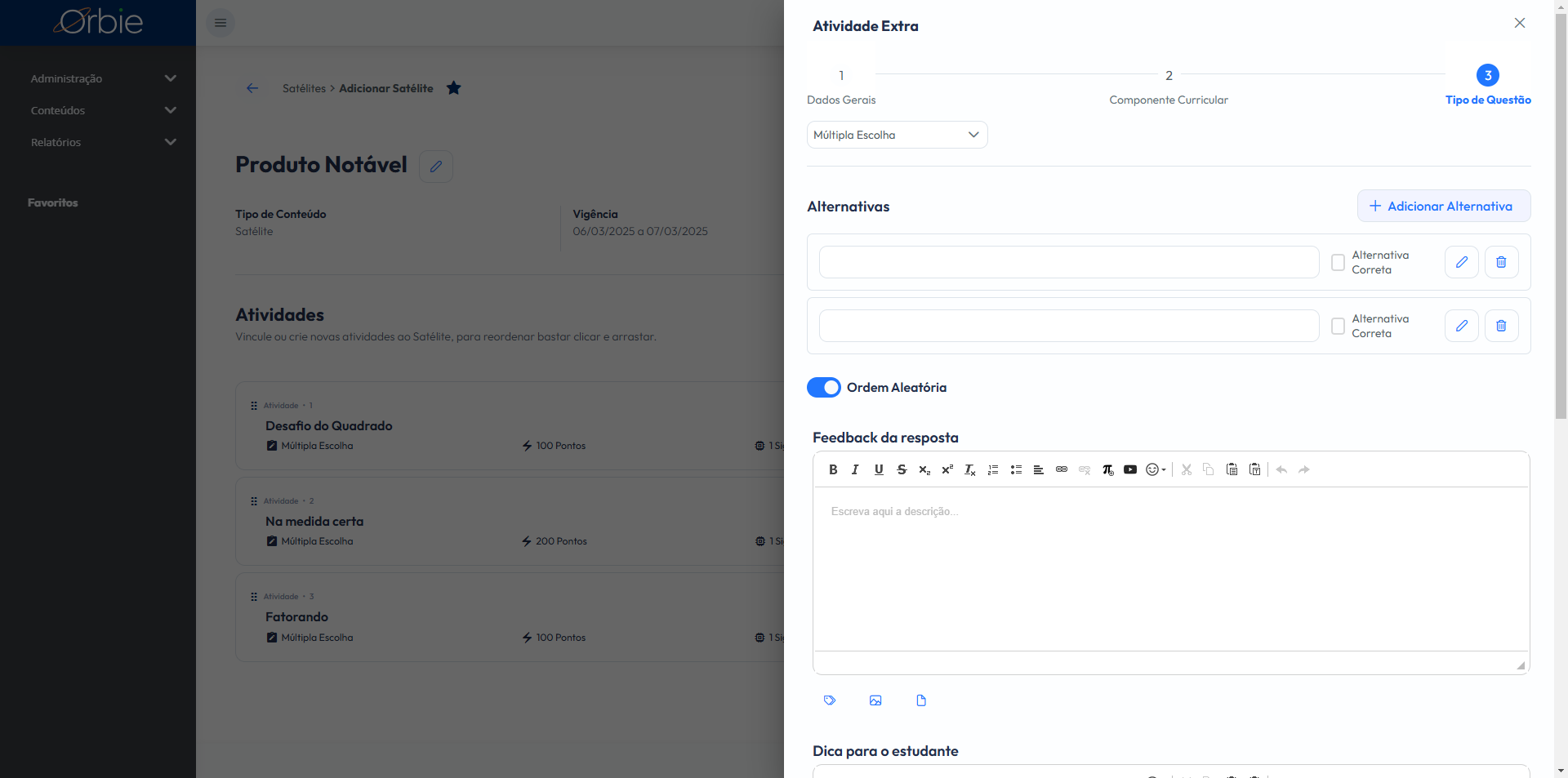The image size is (1568, 778).
Task: Delete the first alternative with trash icon
Action: coord(1501,262)
